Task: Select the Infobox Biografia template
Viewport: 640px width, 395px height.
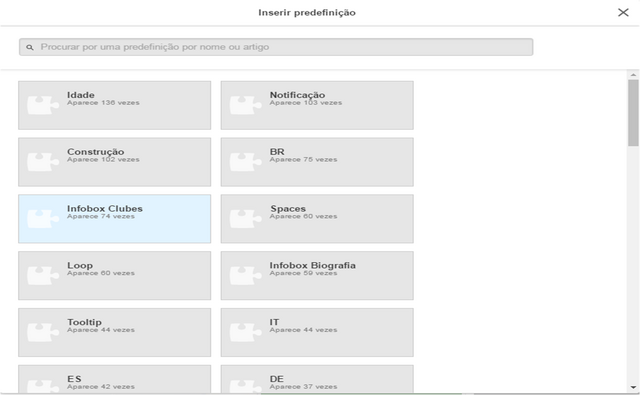Action: click(317, 275)
